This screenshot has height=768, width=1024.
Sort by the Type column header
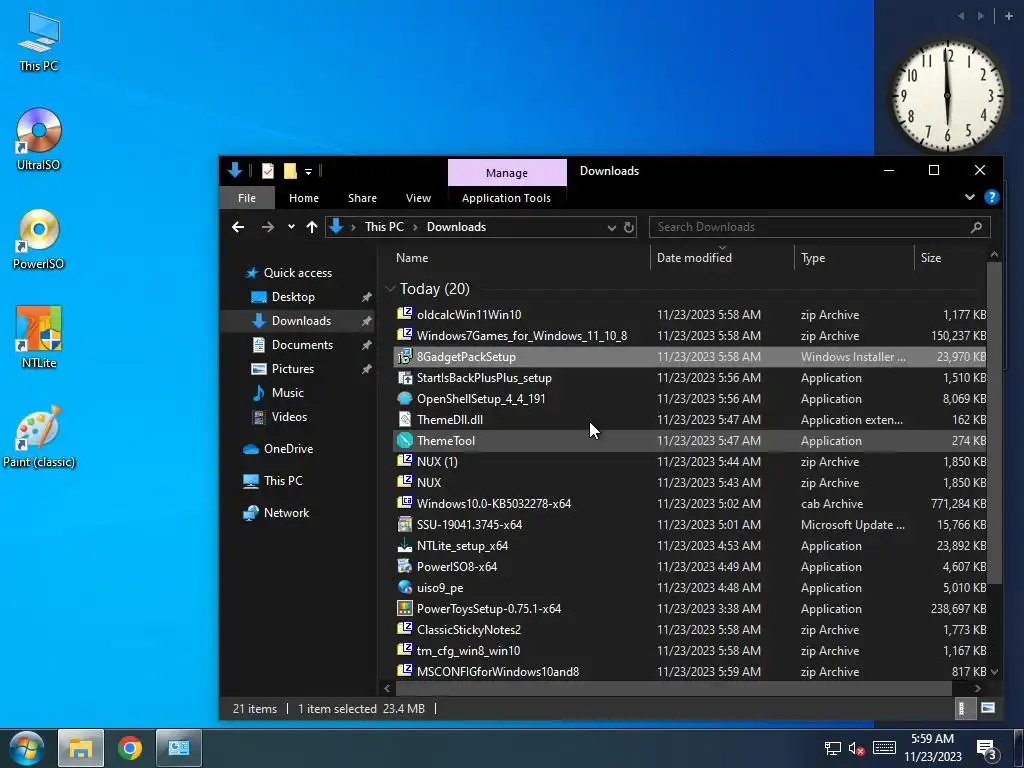click(813, 258)
